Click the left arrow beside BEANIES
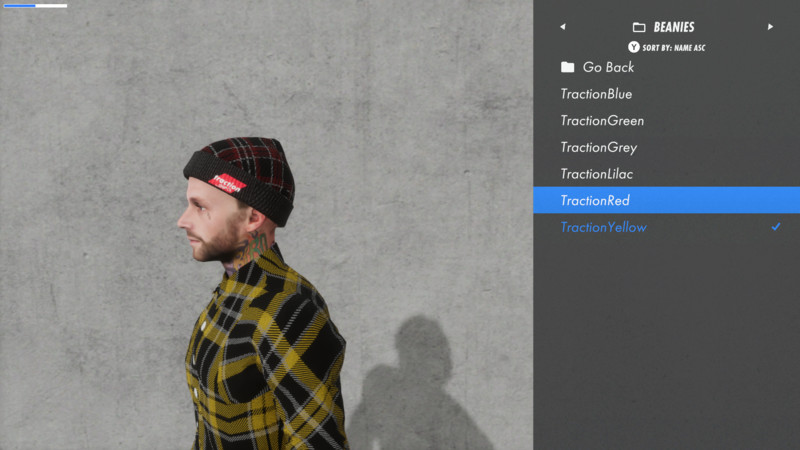800x450 pixels. tap(563, 27)
